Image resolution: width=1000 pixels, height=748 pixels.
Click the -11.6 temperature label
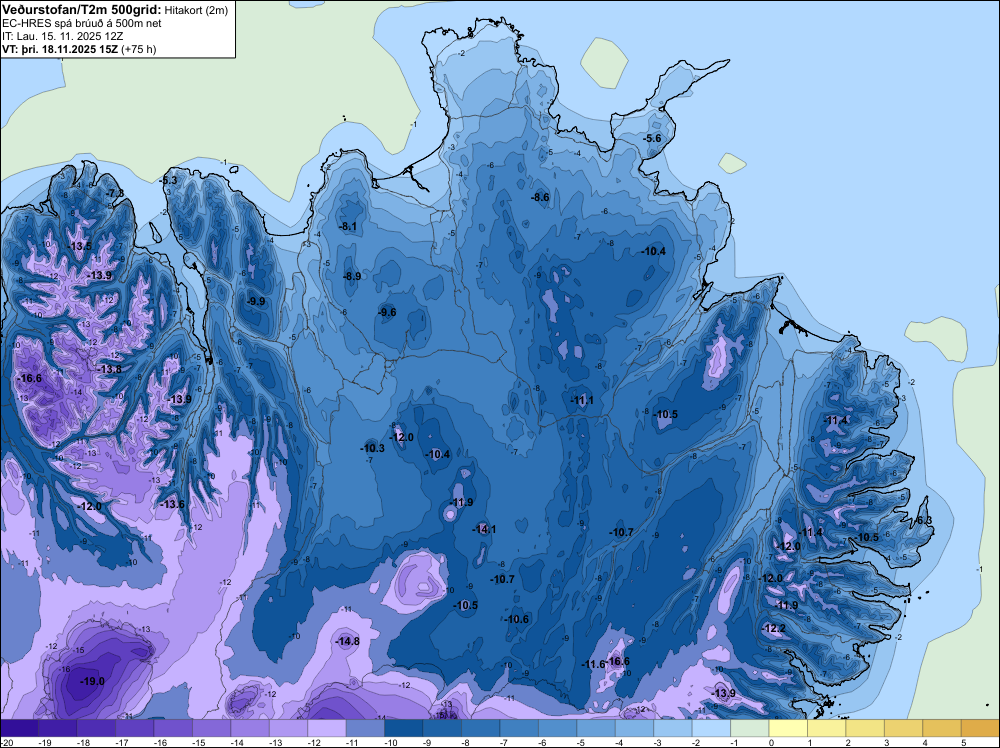click(593, 664)
